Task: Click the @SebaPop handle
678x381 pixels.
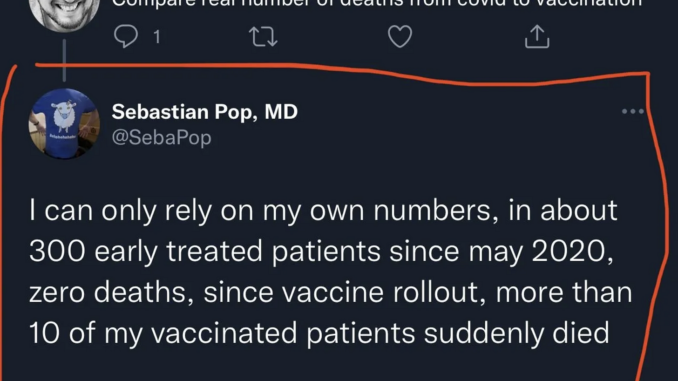Action: [161, 138]
